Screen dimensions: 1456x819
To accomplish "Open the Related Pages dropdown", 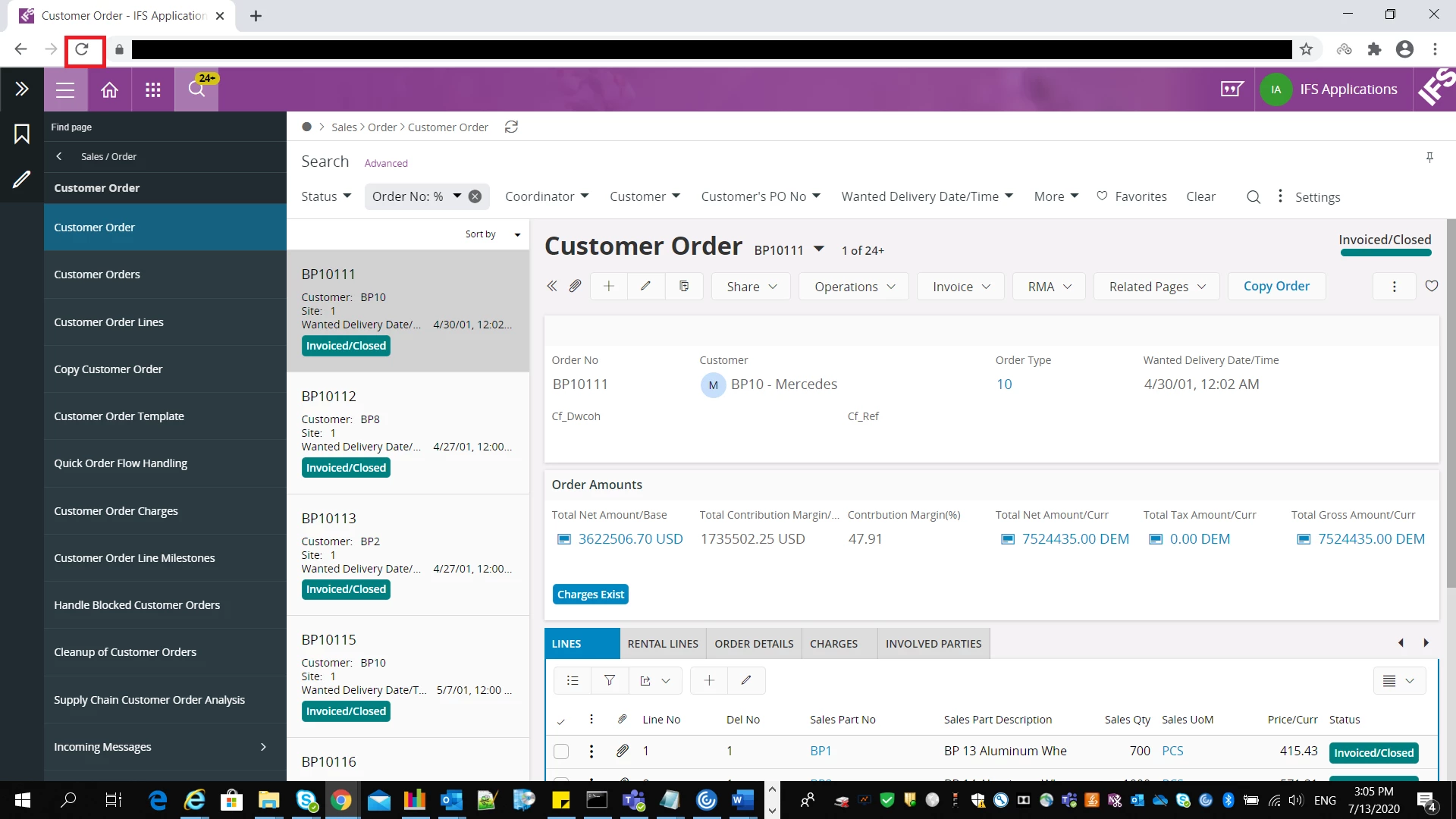I will point(1156,287).
